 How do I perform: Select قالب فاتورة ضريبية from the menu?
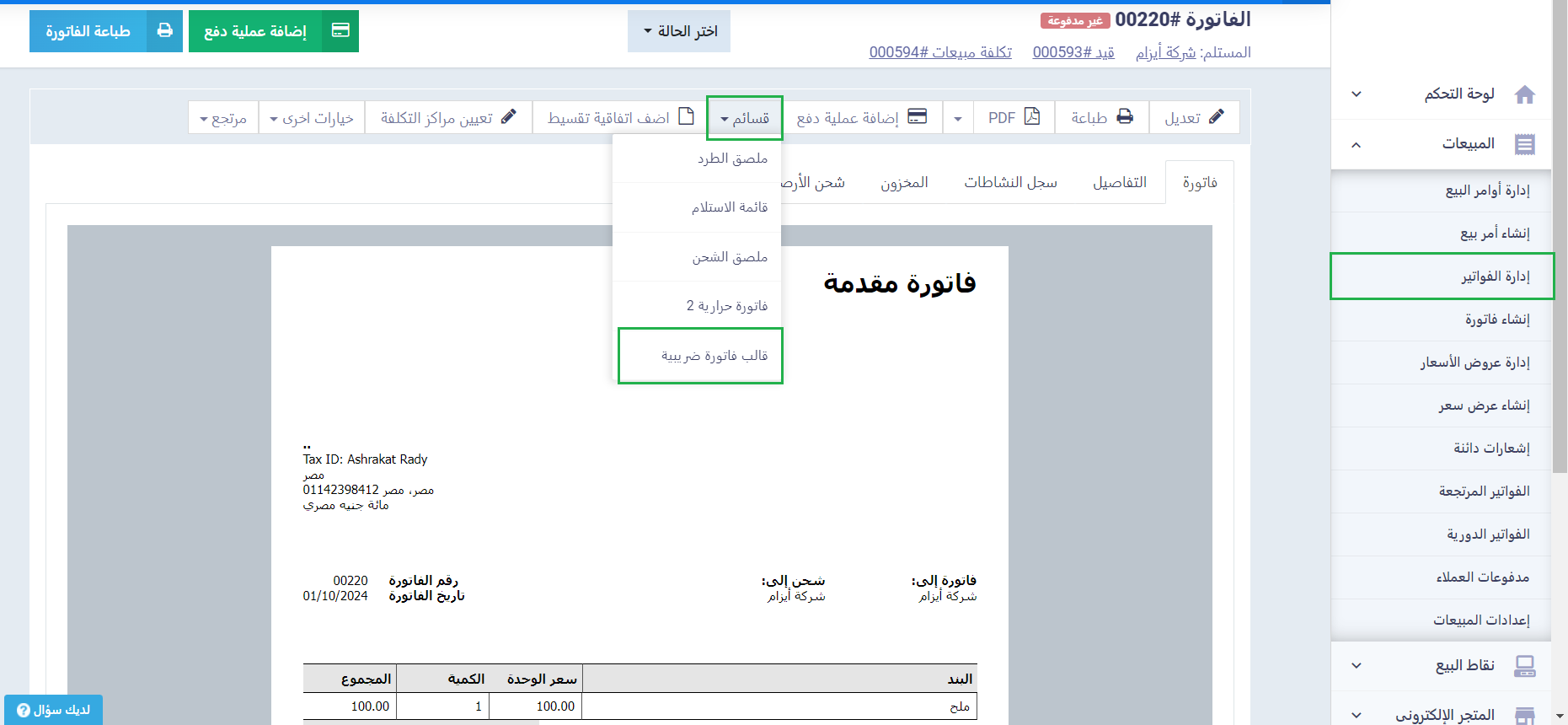[714, 356]
